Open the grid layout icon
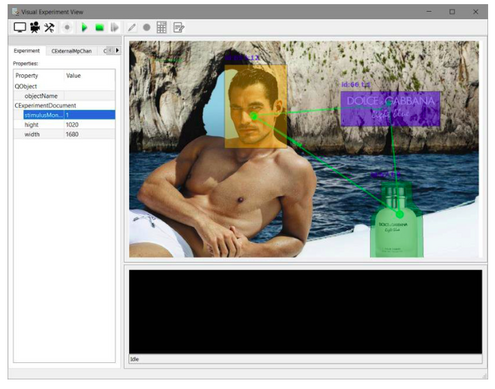495x389 pixels. 161,27
